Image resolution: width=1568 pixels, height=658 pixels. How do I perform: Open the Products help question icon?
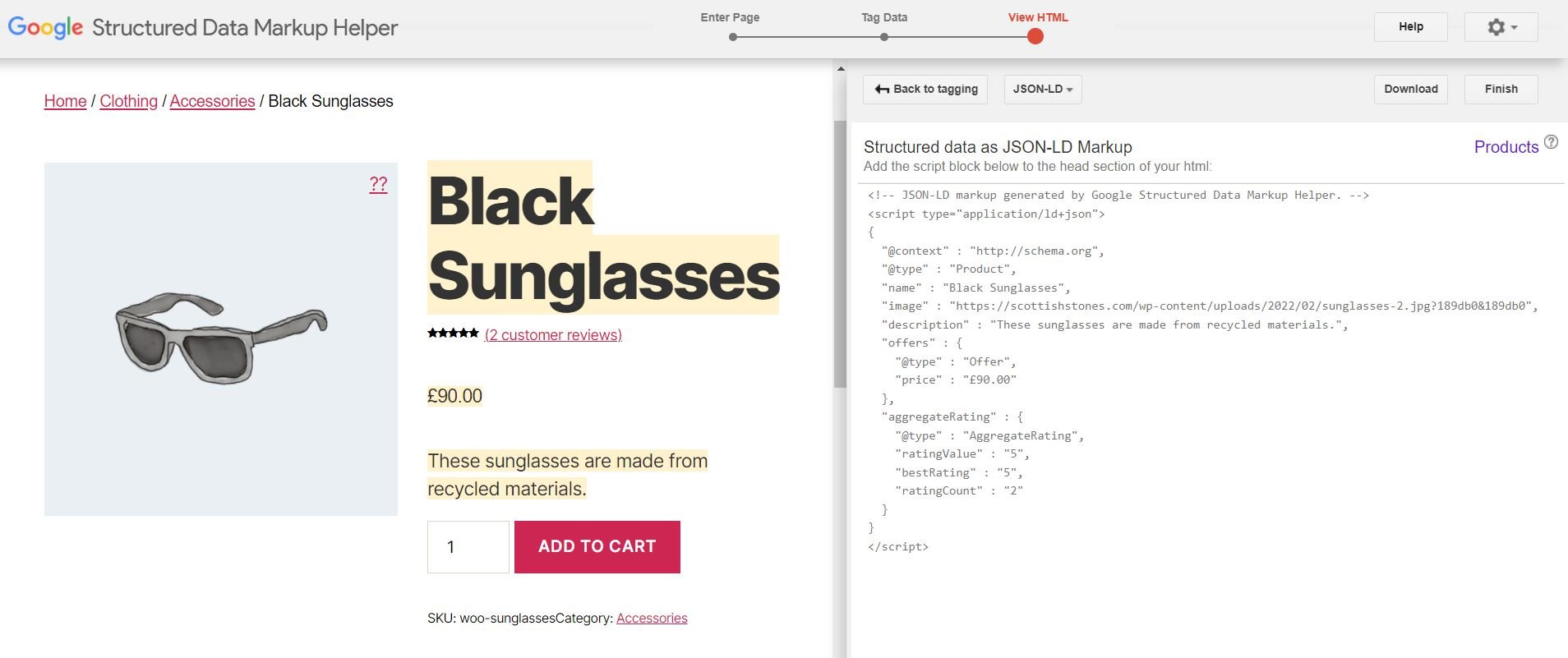coord(1551,141)
